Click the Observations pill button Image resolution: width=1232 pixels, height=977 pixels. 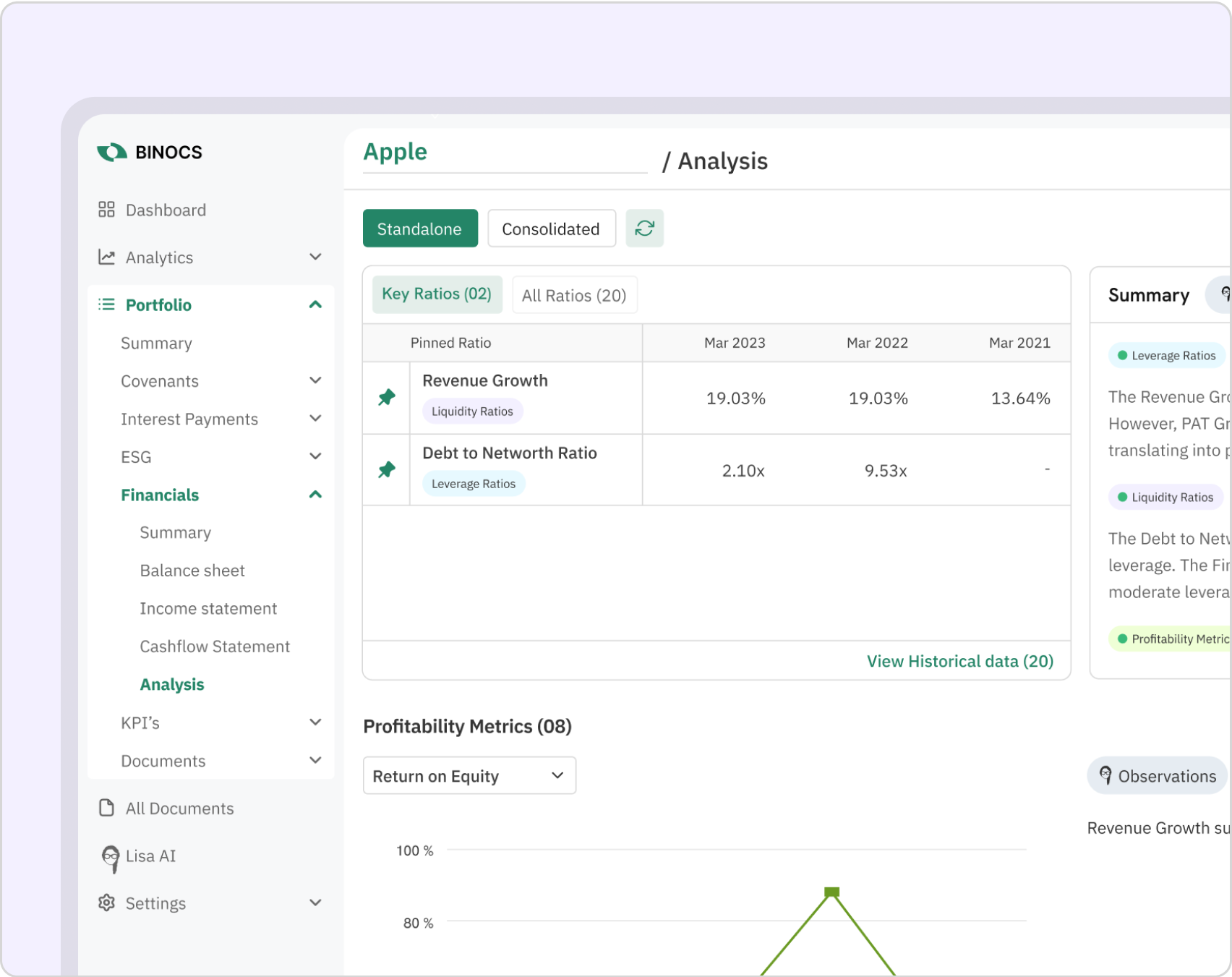pos(1157,776)
